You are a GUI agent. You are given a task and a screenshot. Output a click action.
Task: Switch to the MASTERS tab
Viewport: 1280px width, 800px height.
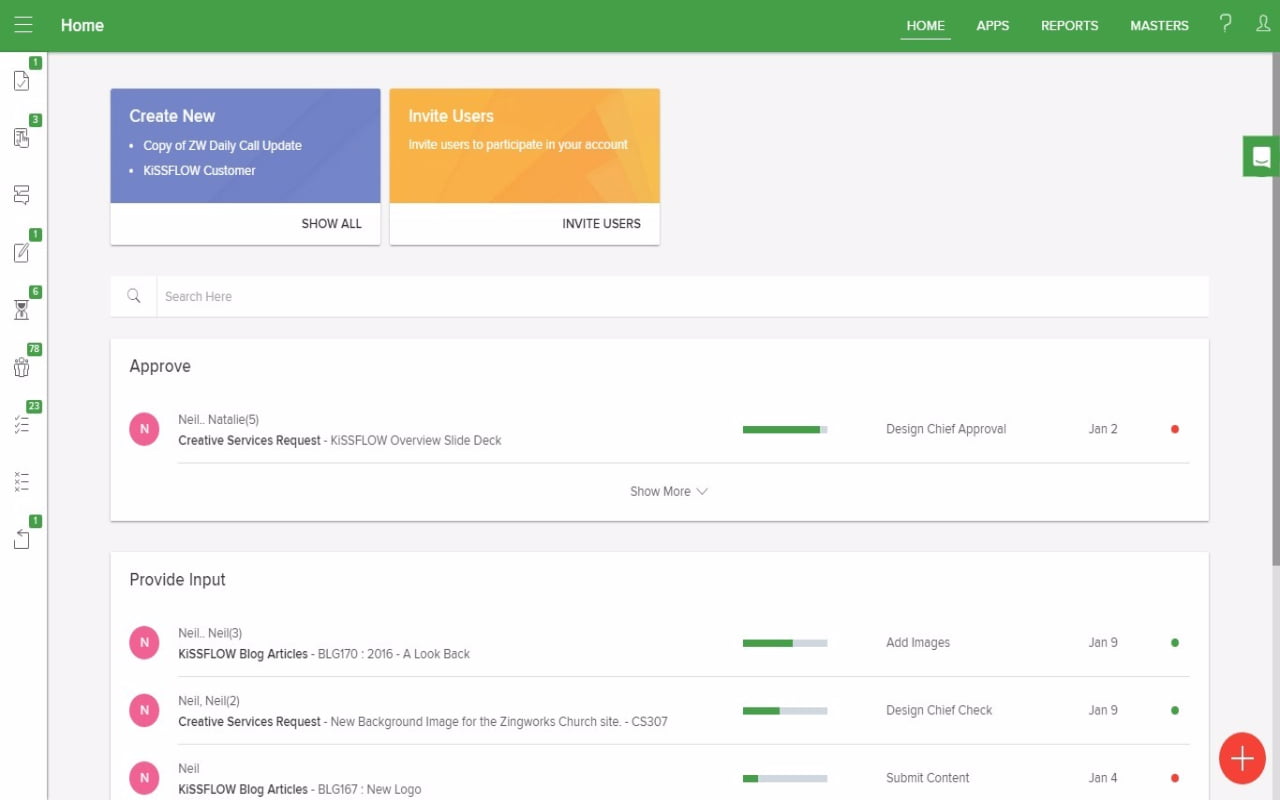[1159, 26]
